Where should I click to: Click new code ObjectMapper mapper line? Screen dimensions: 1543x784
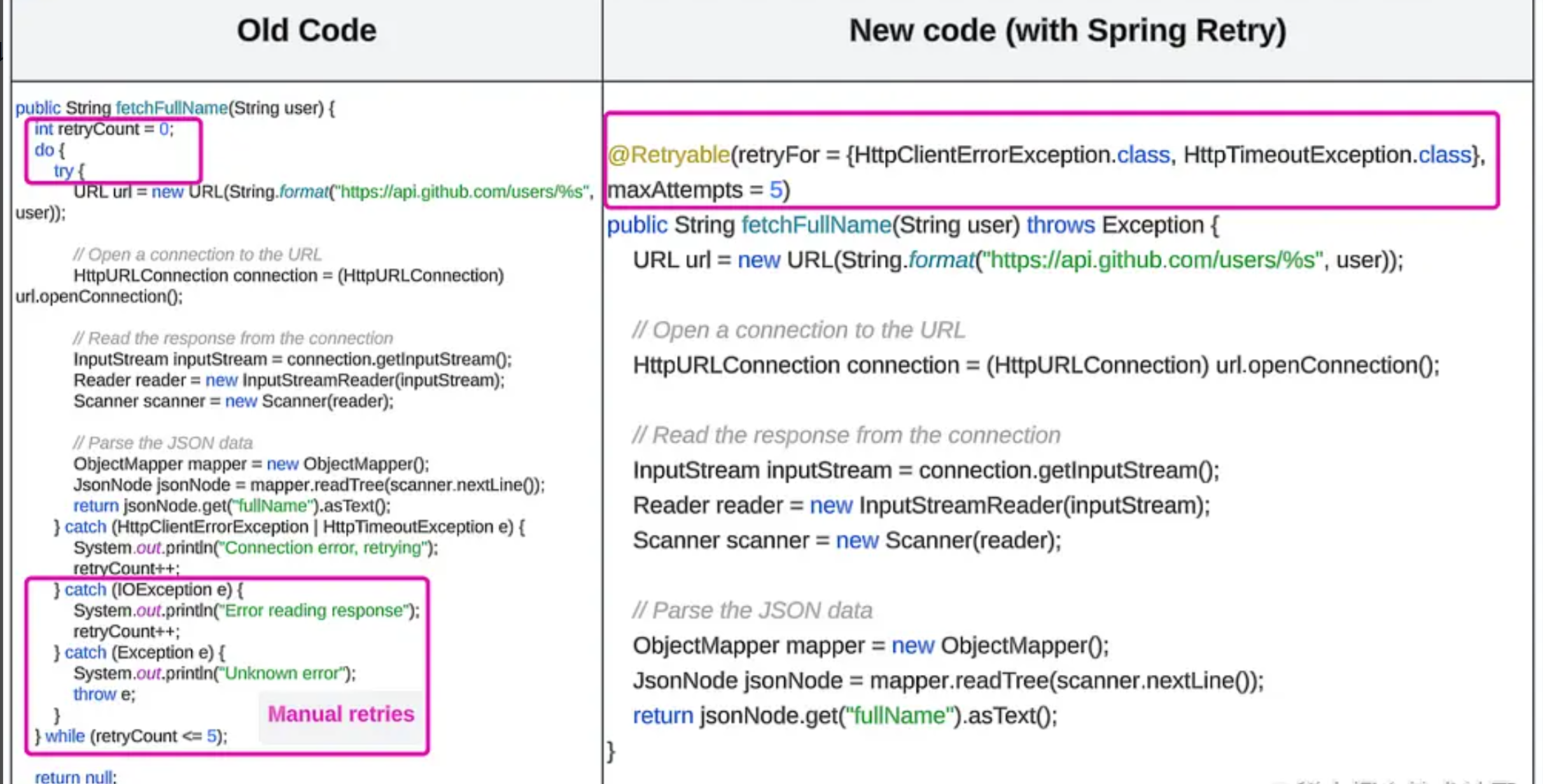871,645
